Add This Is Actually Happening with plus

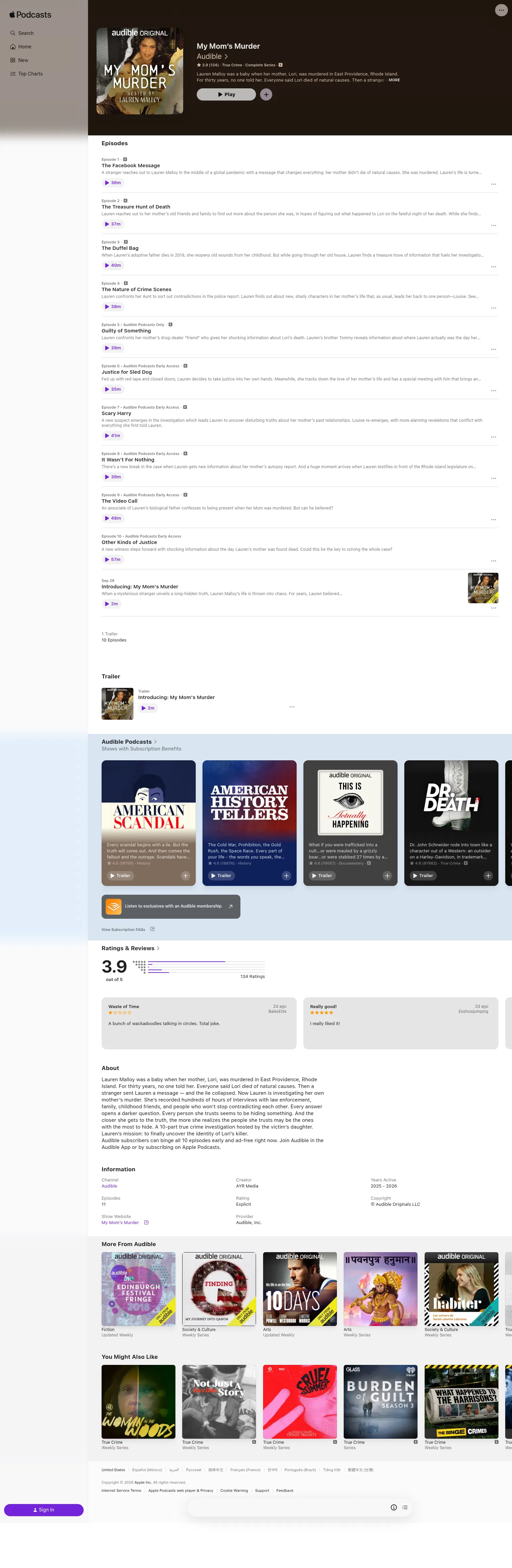coord(387,875)
